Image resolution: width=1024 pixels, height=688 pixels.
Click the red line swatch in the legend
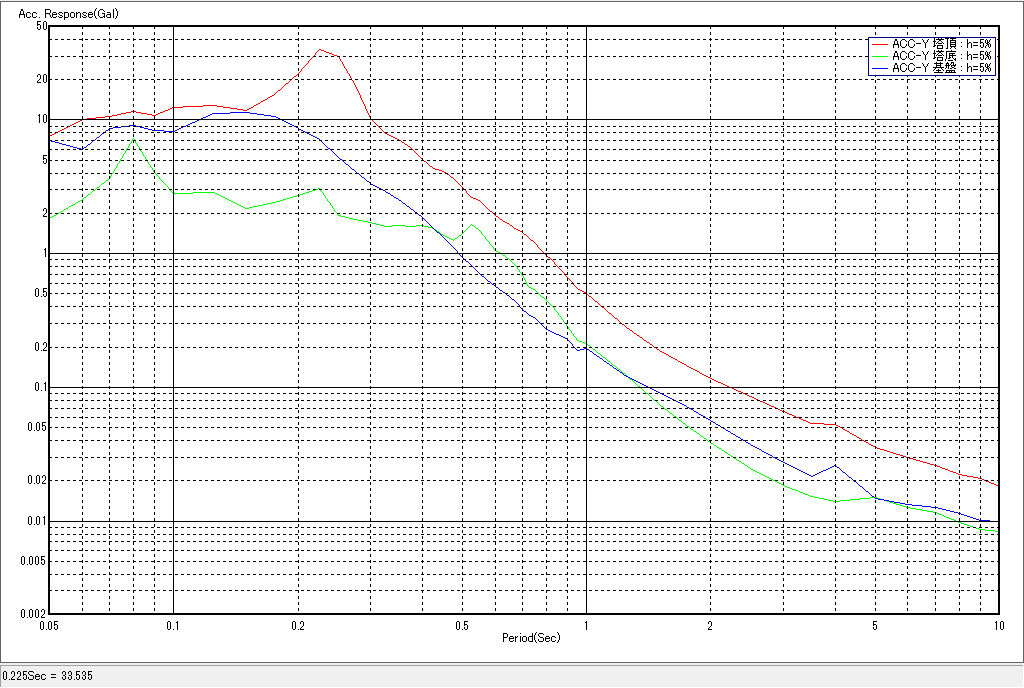point(880,44)
